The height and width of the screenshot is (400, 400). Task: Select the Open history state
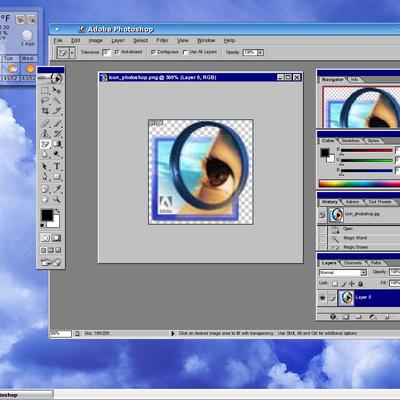click(359, 229)
